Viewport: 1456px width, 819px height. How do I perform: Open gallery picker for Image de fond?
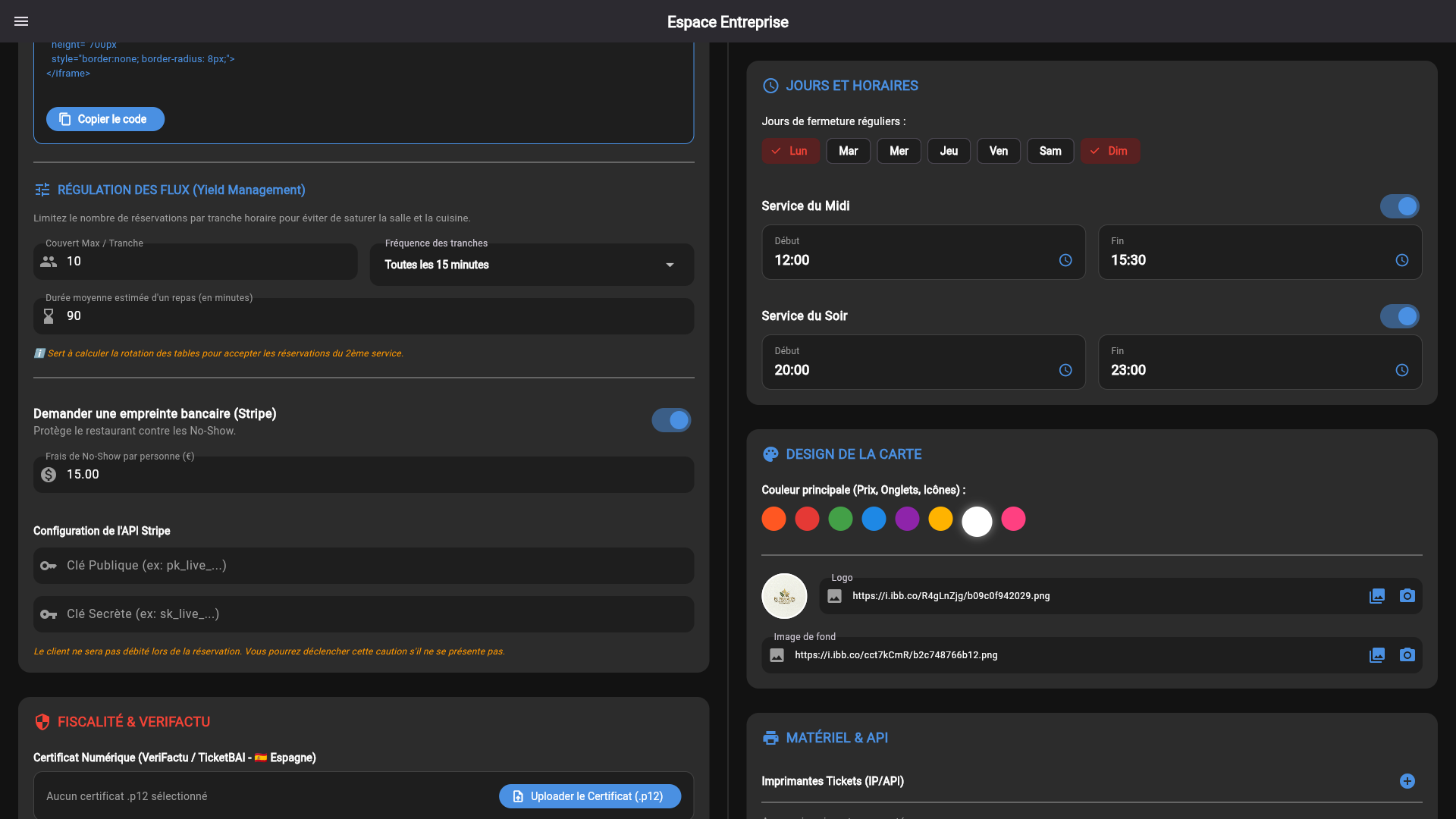coord(1377,655)
